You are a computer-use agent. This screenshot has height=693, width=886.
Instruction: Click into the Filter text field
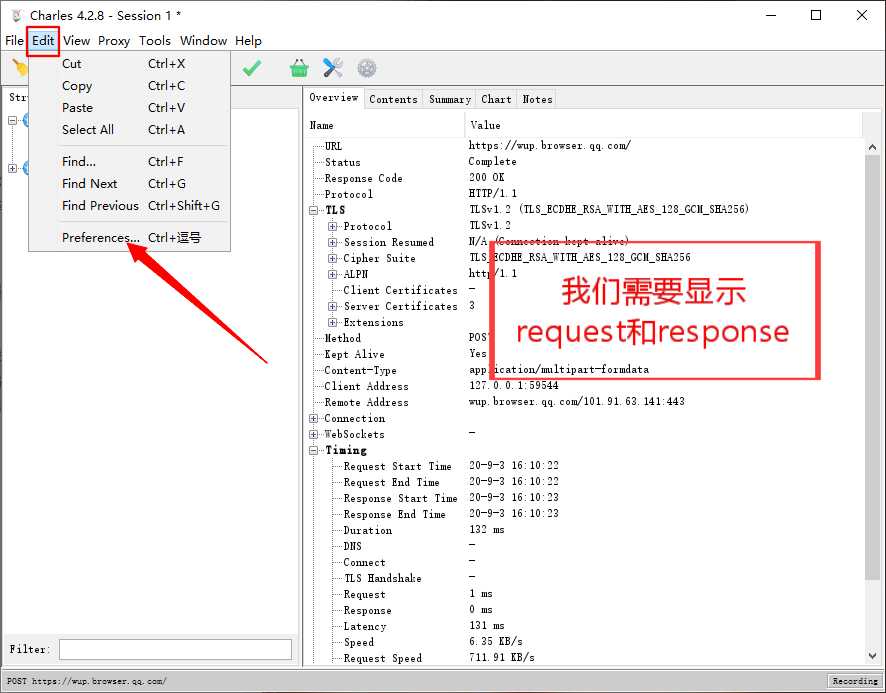(175, 649)
